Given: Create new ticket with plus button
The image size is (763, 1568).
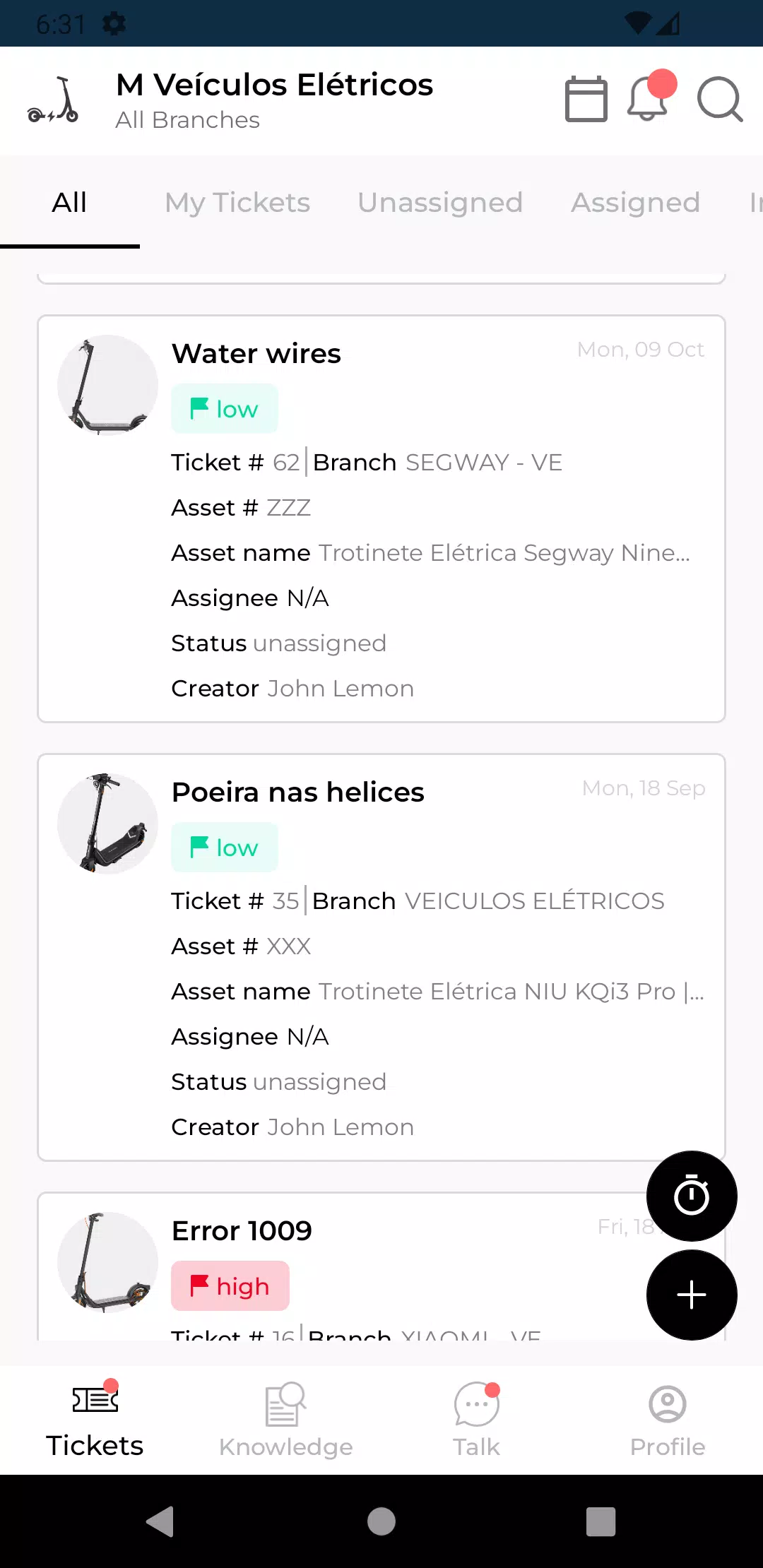Looking at the screenshot, I should click(x=692, y=1295).
